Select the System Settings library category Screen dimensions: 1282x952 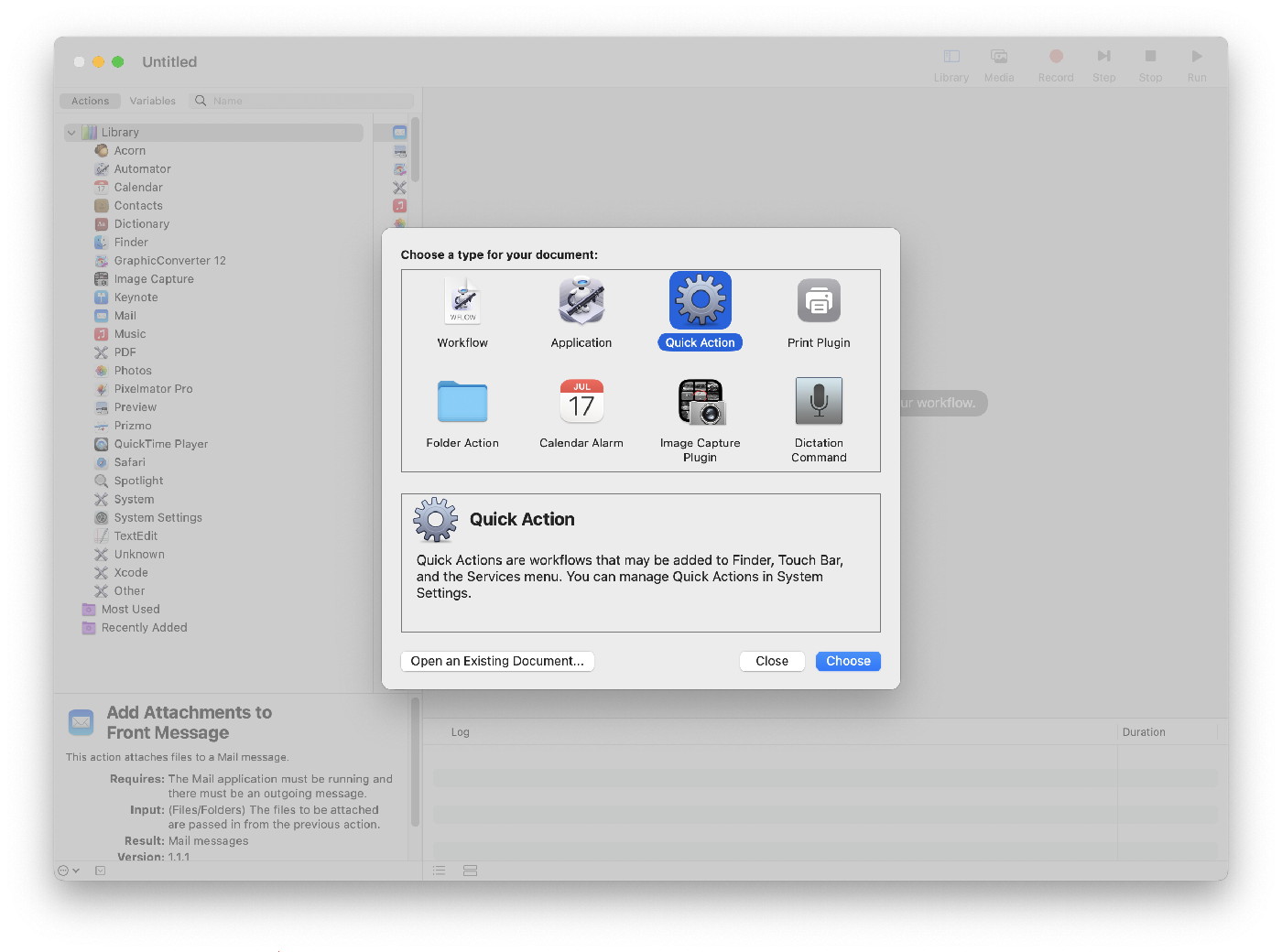click(x=158, y=518)
